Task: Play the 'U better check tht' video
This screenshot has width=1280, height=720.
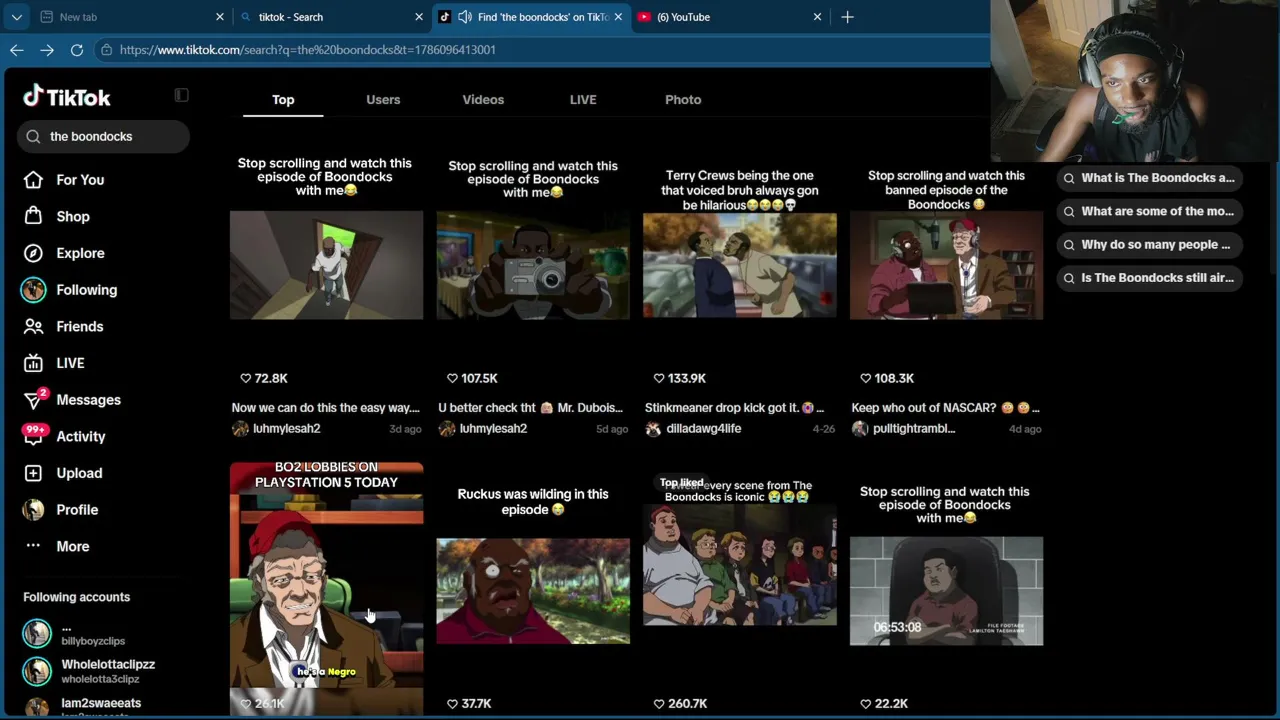Action: click(533, 265)
